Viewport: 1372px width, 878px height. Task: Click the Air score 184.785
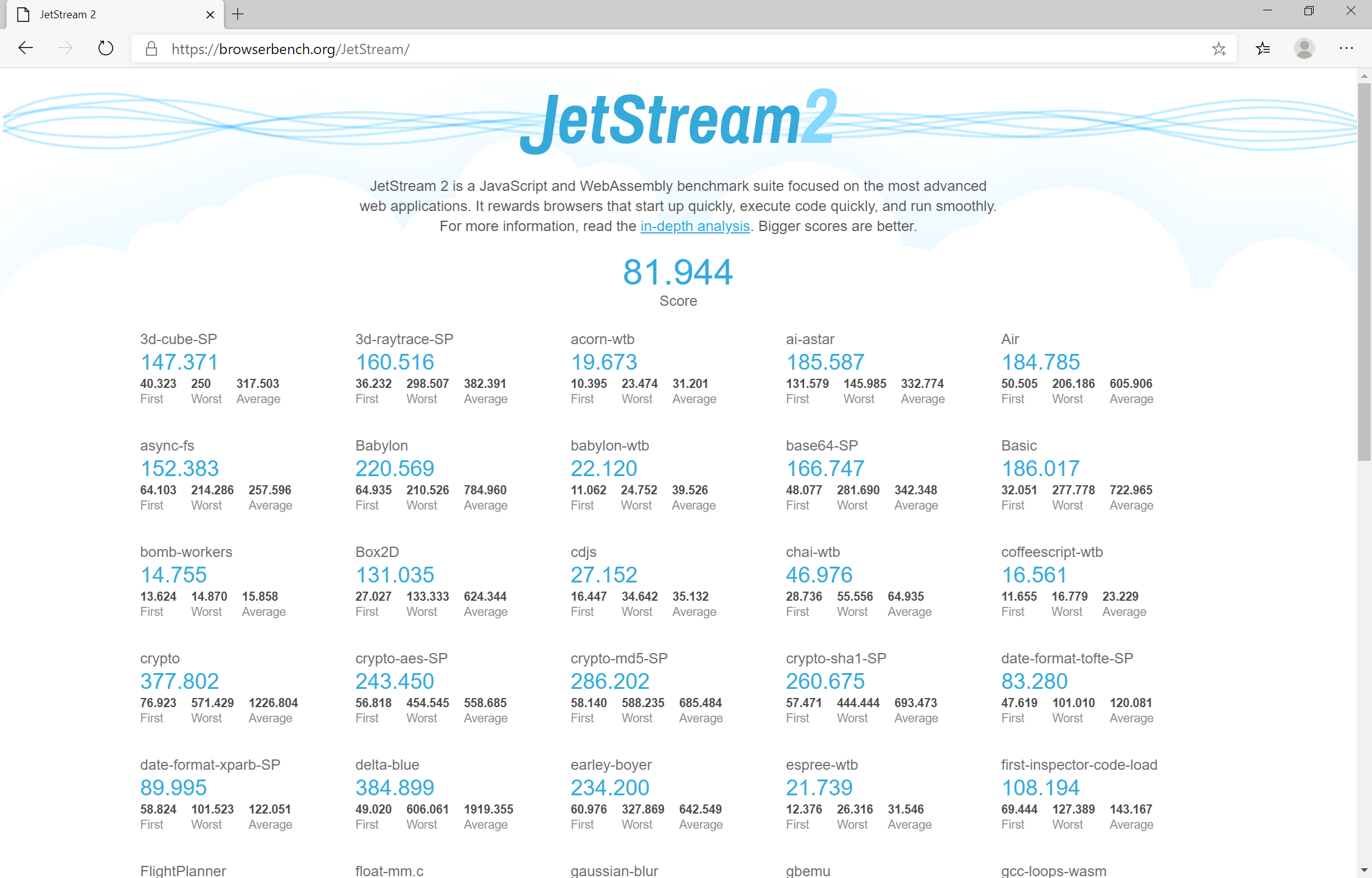point(1041,362)
